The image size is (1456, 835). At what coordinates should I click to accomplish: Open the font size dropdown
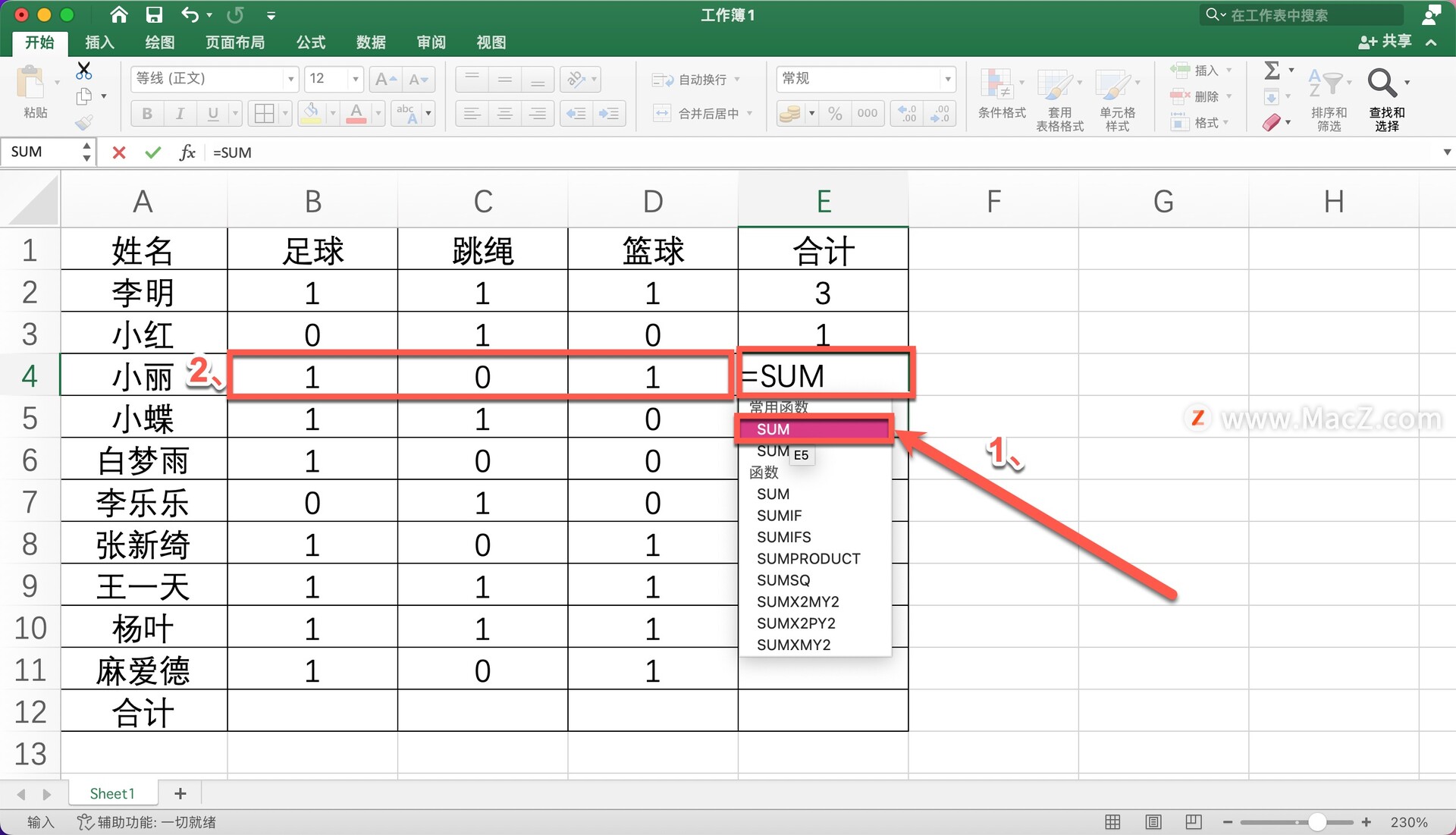(355, 79)
